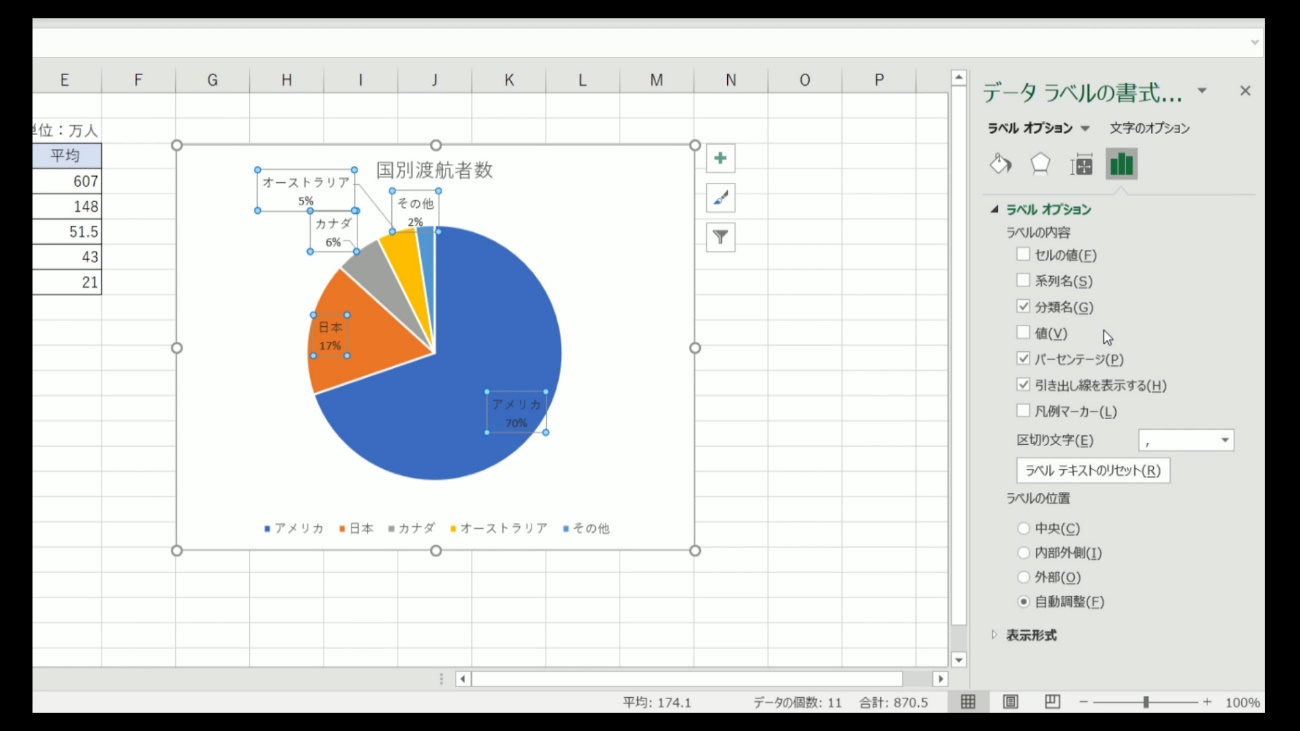This screenshot has width=1300, height=731.
Task: Click vertical scrollbar down arrow
Action: (x=959, y=659)
